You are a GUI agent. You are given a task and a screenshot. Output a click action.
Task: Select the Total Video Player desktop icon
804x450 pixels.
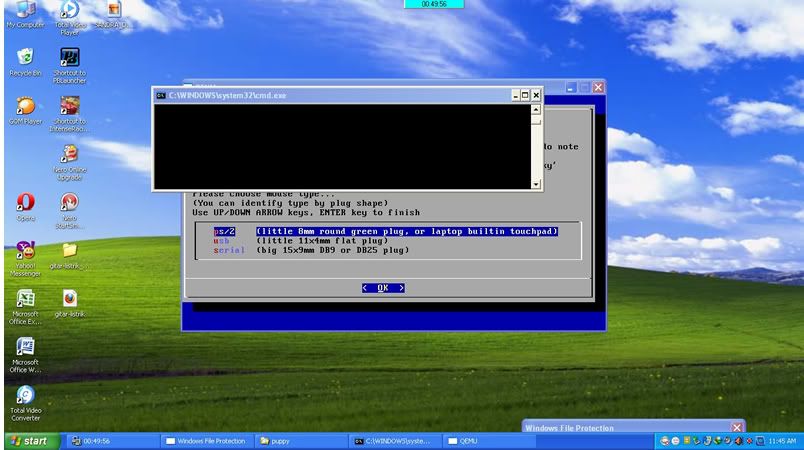pos(69,17)
